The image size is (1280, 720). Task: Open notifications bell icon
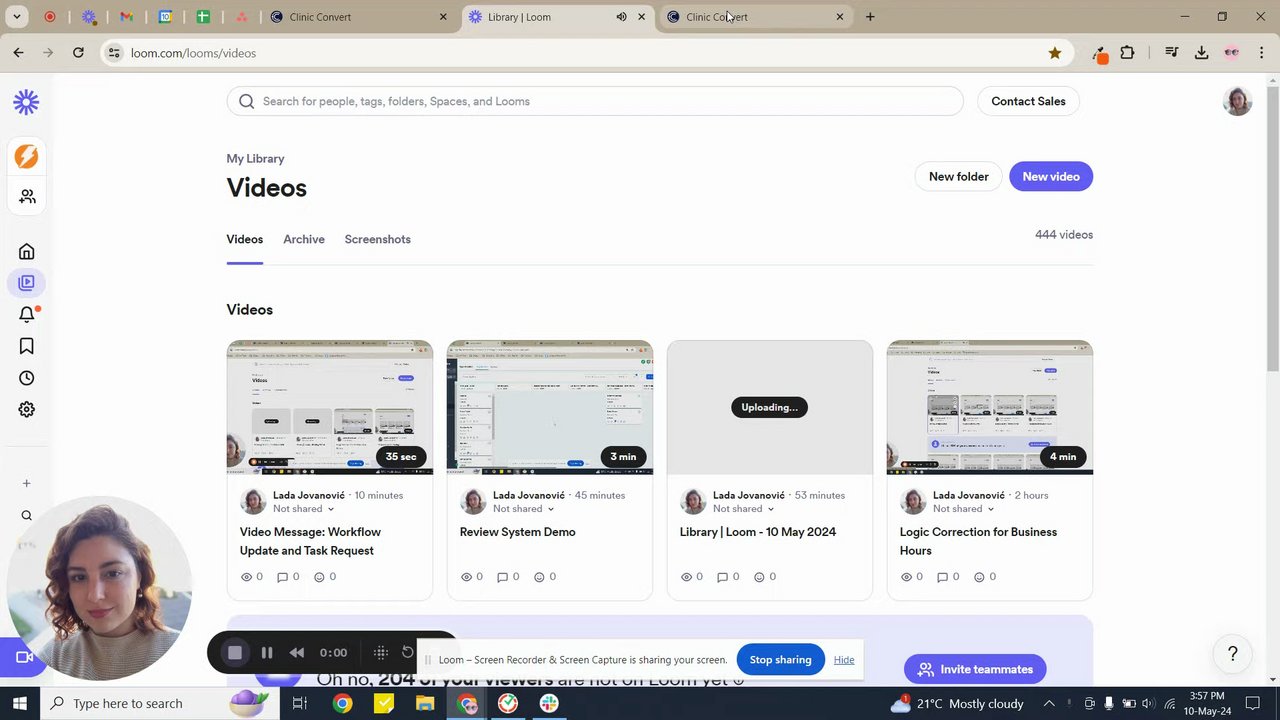pyautogui.click(x=27, y=314)
